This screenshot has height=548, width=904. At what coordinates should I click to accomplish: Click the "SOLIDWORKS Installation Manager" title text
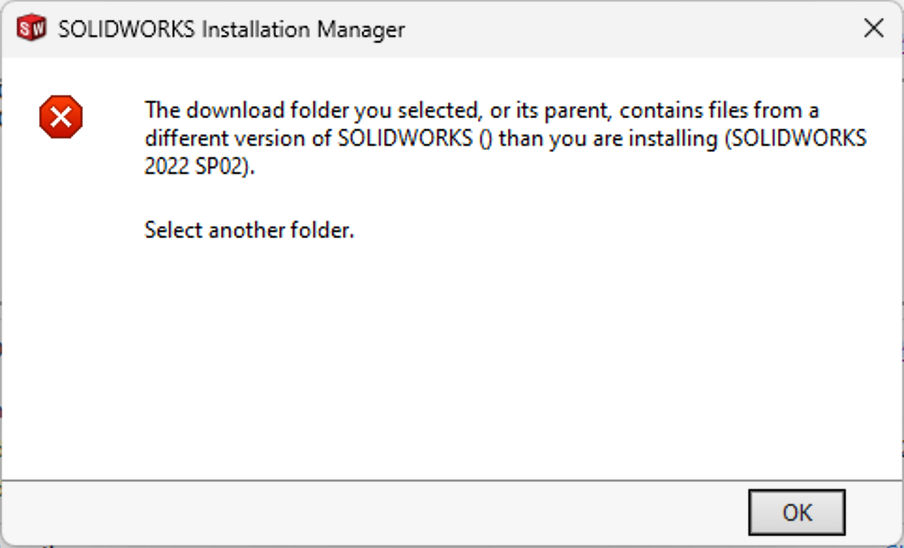coord(231,29)
